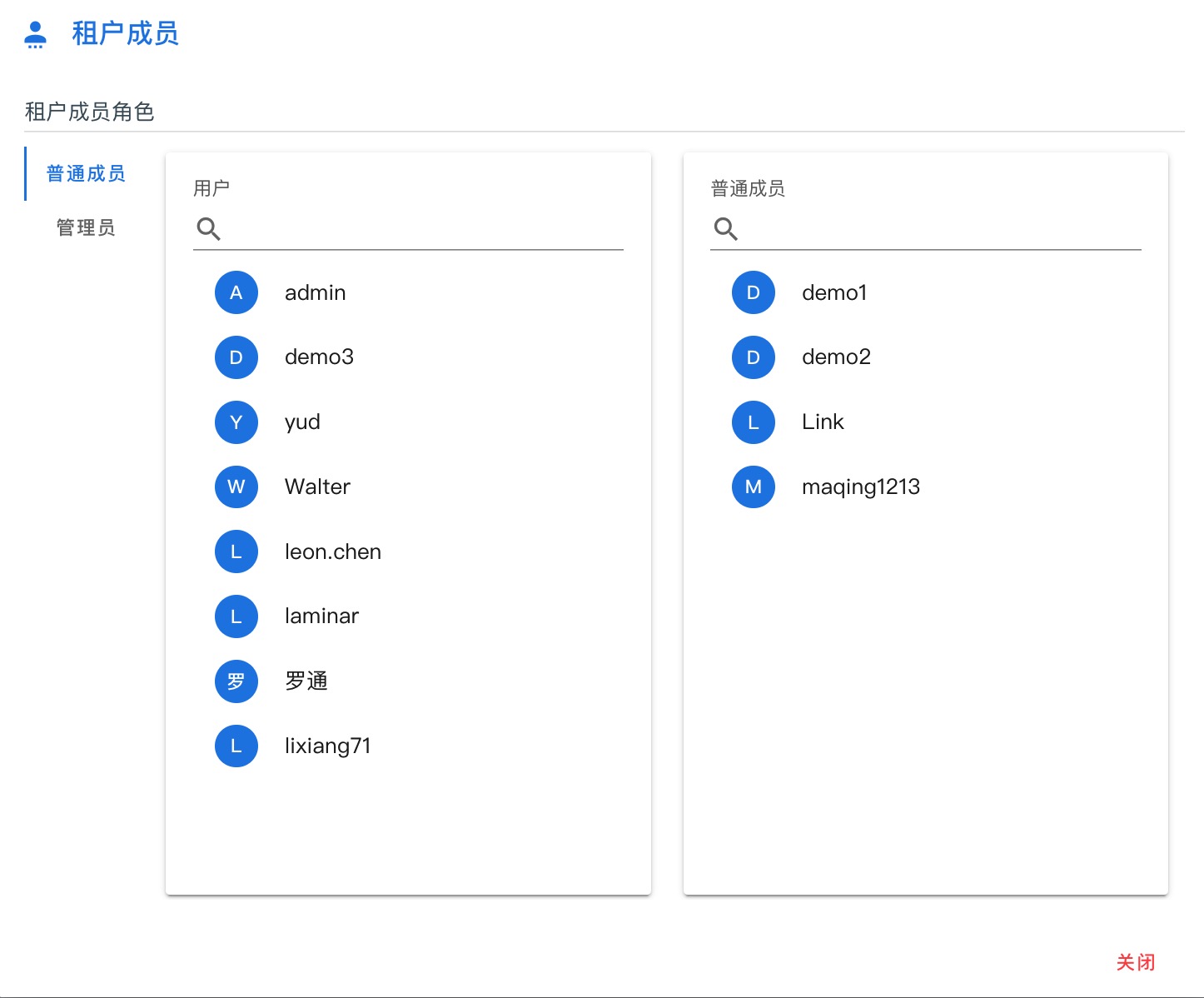Click the M avatar for maqing1213
The height and width of the screenshot is (998, 1204).
754,487
